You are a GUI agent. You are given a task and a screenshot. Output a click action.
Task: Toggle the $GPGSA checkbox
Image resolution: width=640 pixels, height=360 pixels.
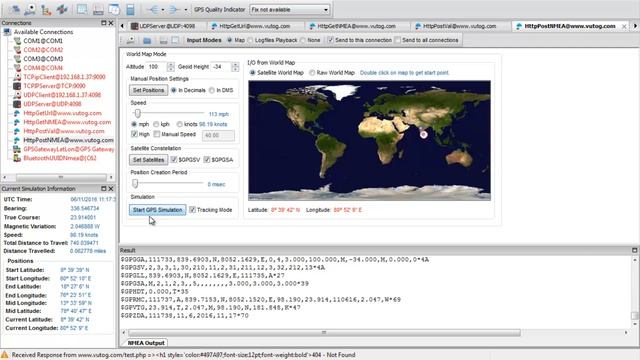207,160
